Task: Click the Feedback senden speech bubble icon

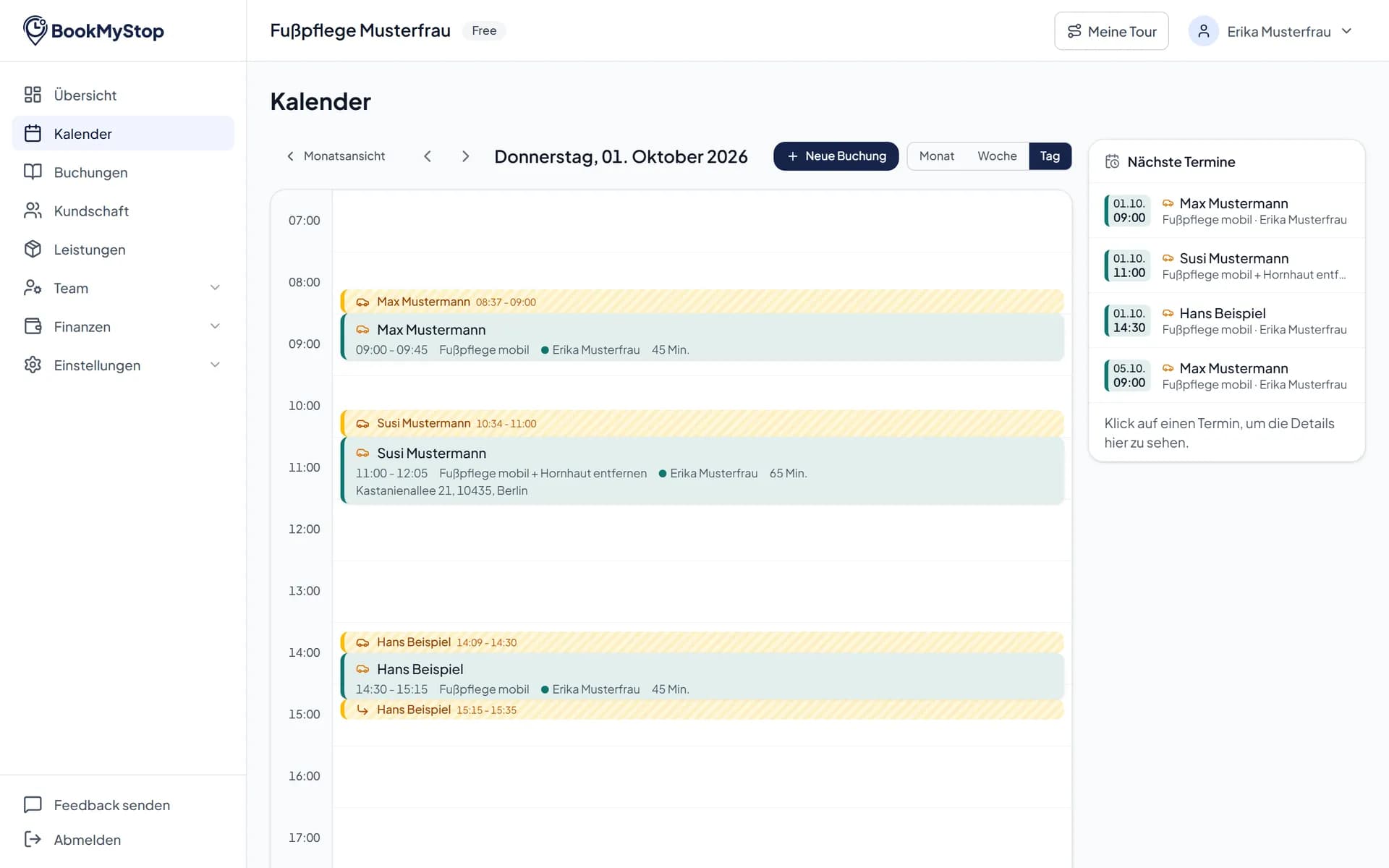Action: coord(33,805)
